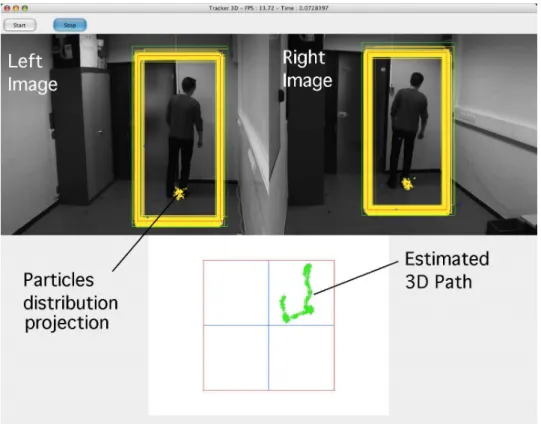Click yellow particle cluster in left image
The width and height of the screenshot is (541, 424).
(x=179, y=194)
